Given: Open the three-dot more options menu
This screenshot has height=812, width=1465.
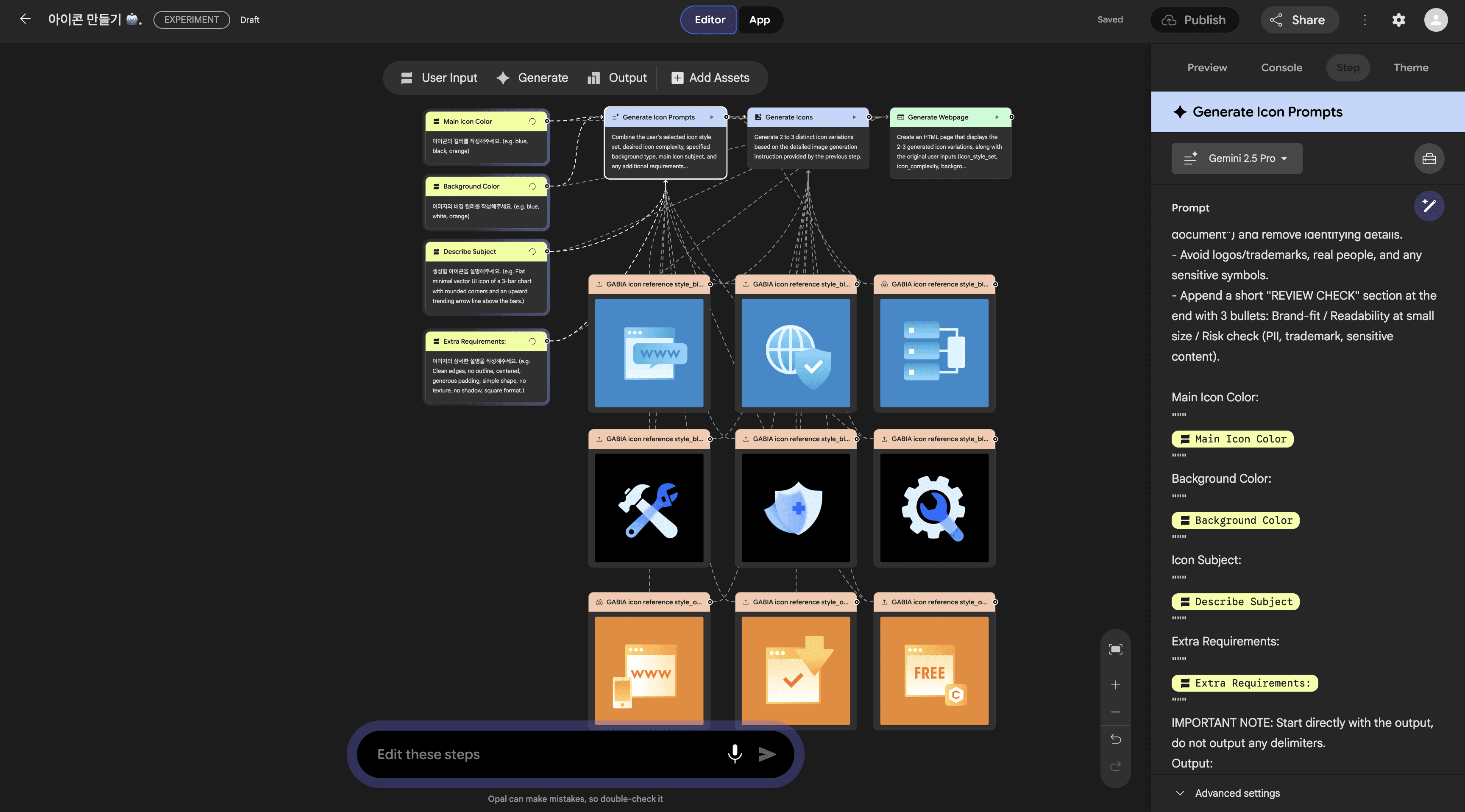Looking at the screenshot, I should click(1365, 20).
